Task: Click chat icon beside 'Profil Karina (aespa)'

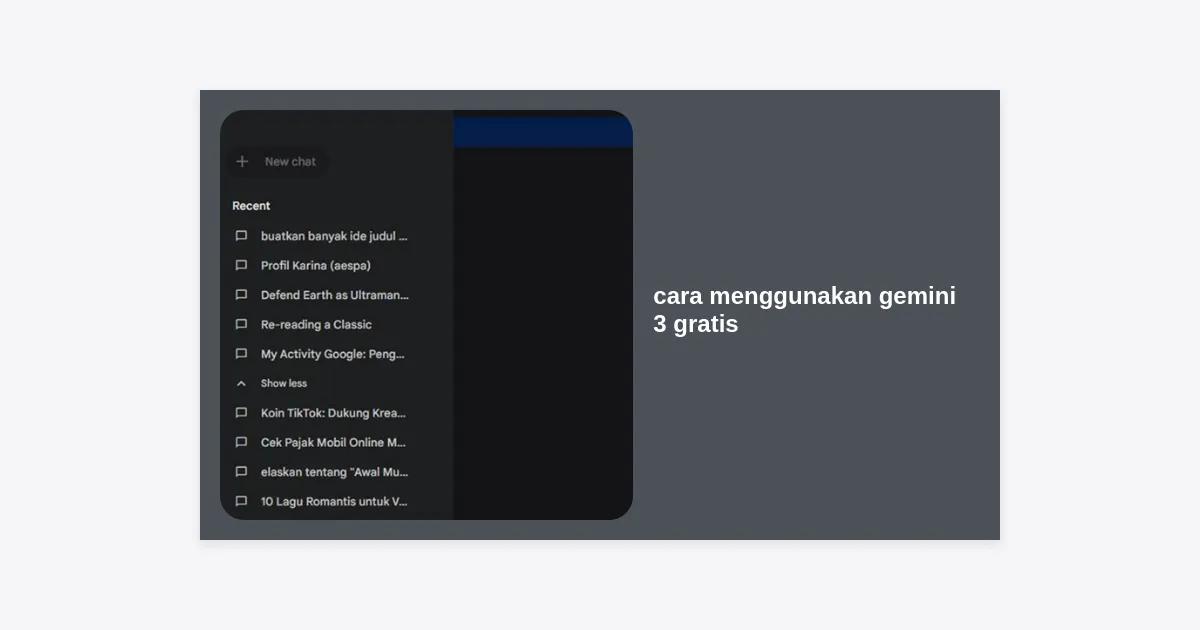Action: tap(241, 266)
